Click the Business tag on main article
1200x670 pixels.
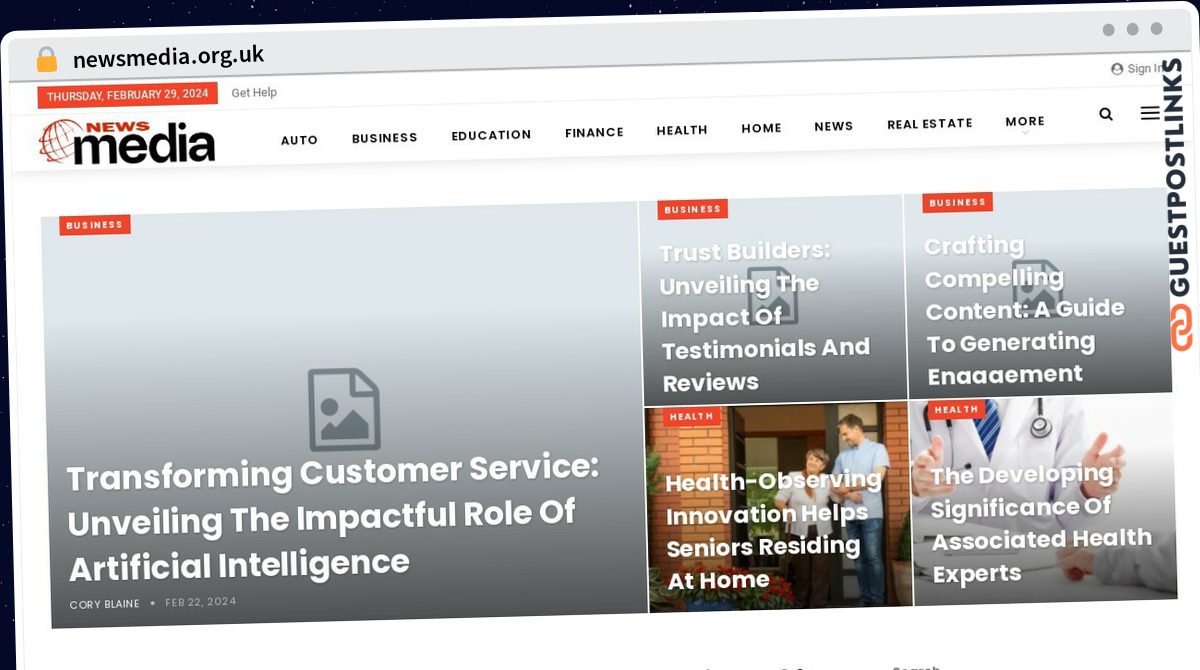pos(94,225)
